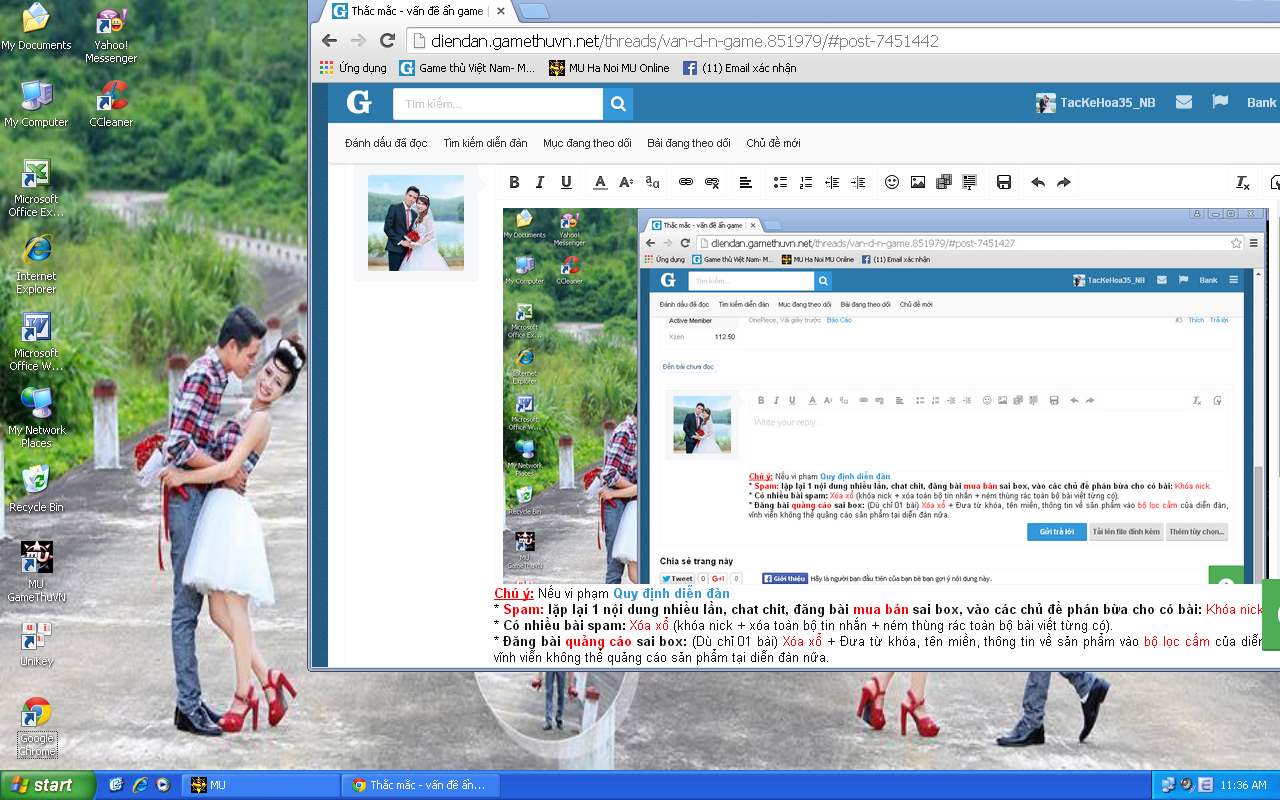Click the remove formatting icon
The image size is (1280, 800).
pyautogui.click(x=1243, y=182)
